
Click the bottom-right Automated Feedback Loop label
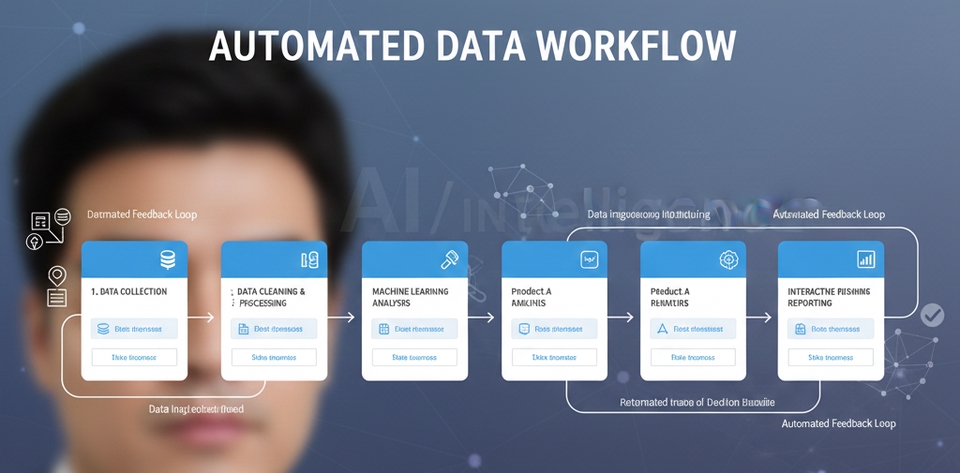tap(838, 424)
